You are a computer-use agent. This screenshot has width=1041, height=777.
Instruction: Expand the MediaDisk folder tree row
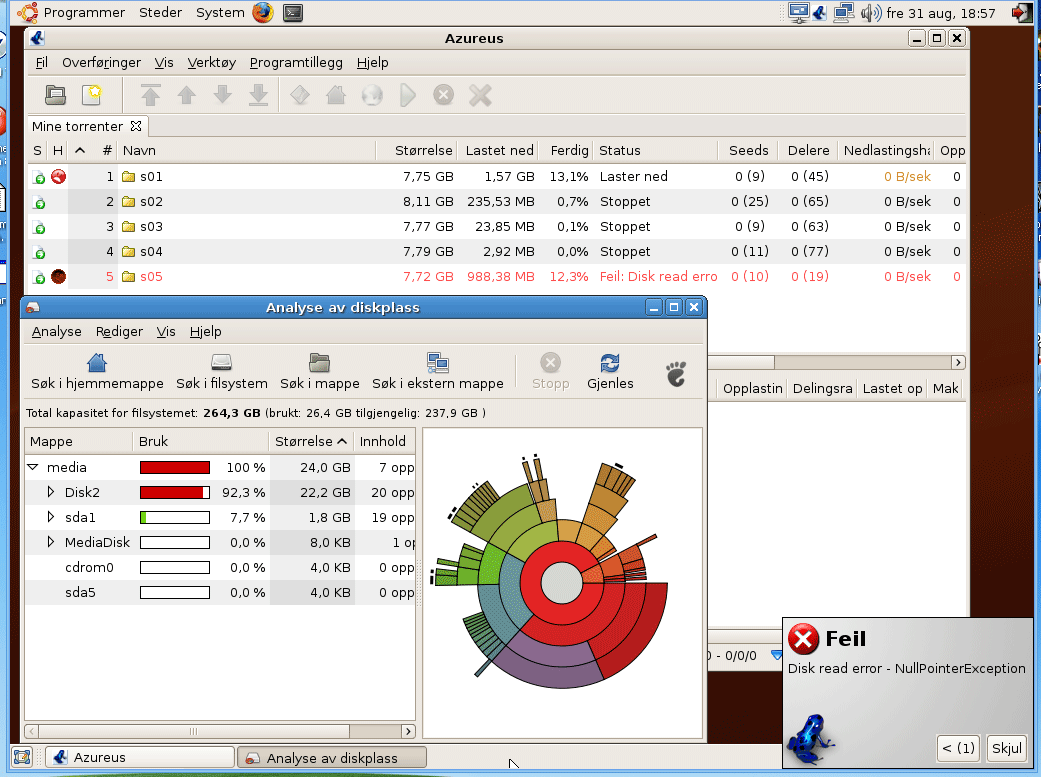[50, 542]
